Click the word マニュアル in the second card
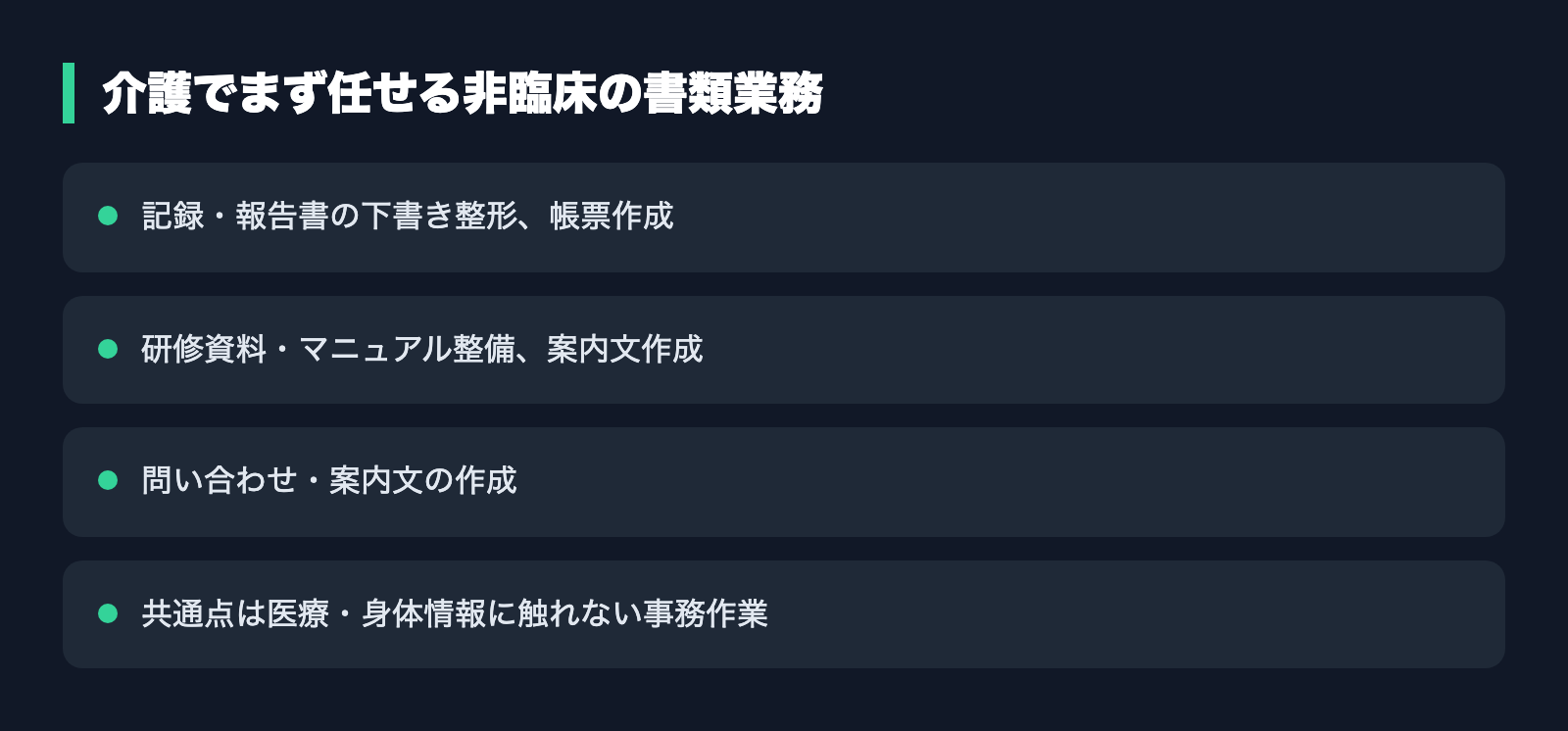Screen dimensions: 1568x731 coord(375,349)
